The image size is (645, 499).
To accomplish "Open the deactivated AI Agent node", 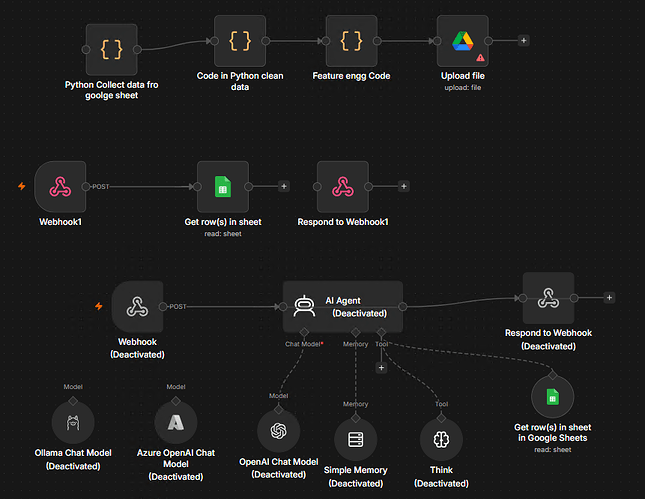I will point(343,306).
